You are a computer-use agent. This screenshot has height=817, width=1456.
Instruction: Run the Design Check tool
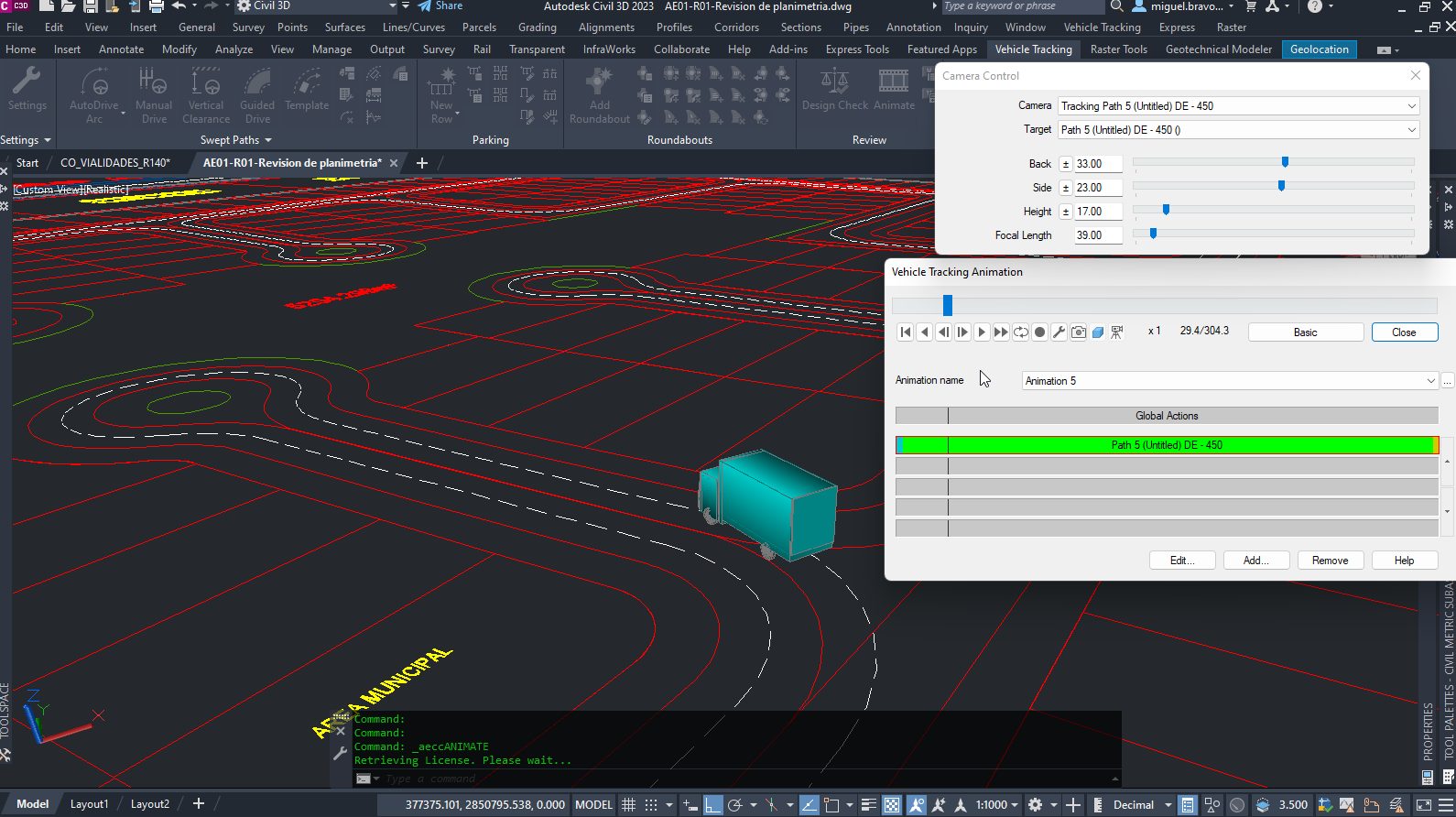tap(835, 90)
